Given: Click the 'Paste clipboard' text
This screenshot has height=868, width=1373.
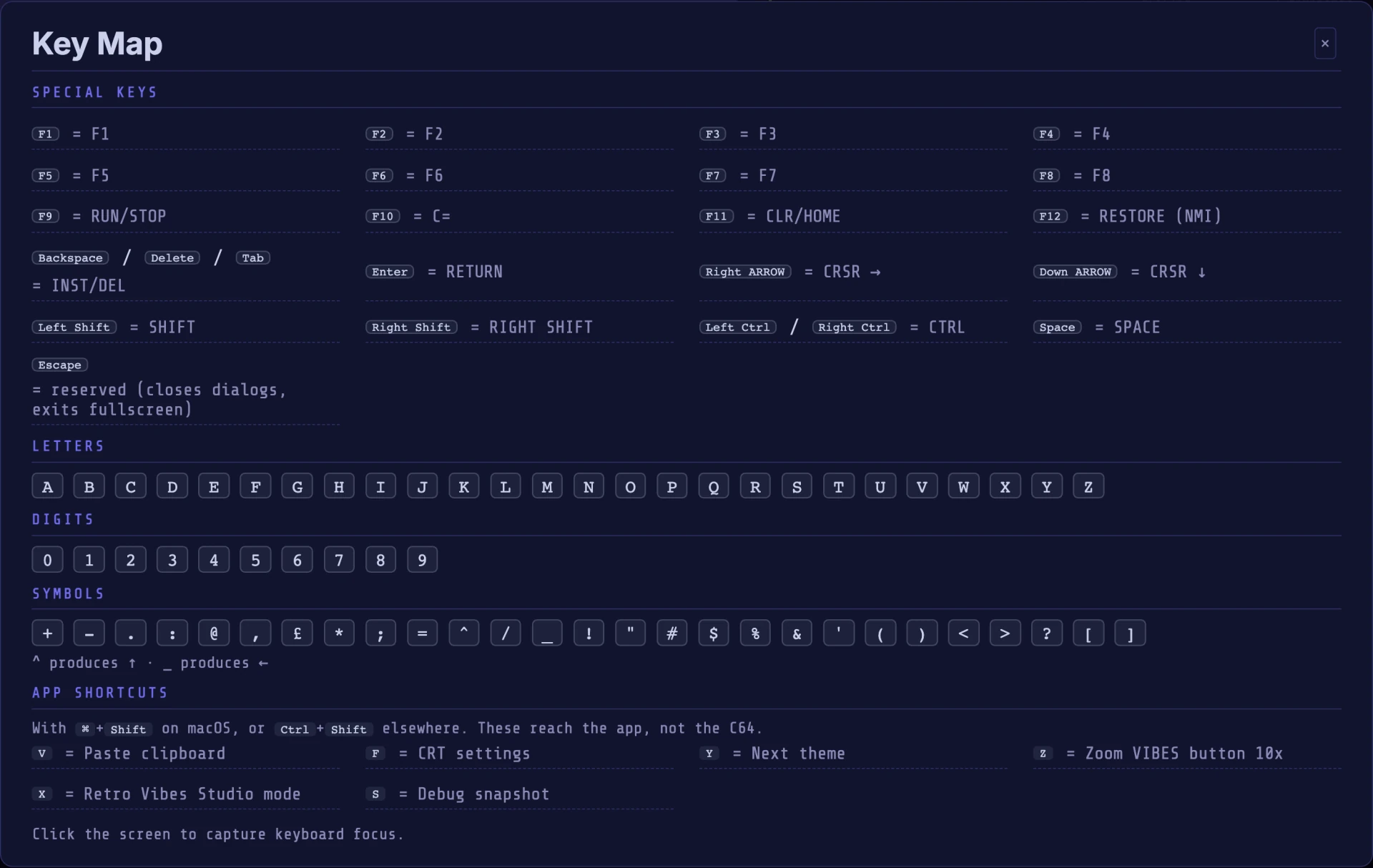Looking at the screenshot, I should (154, 754).
